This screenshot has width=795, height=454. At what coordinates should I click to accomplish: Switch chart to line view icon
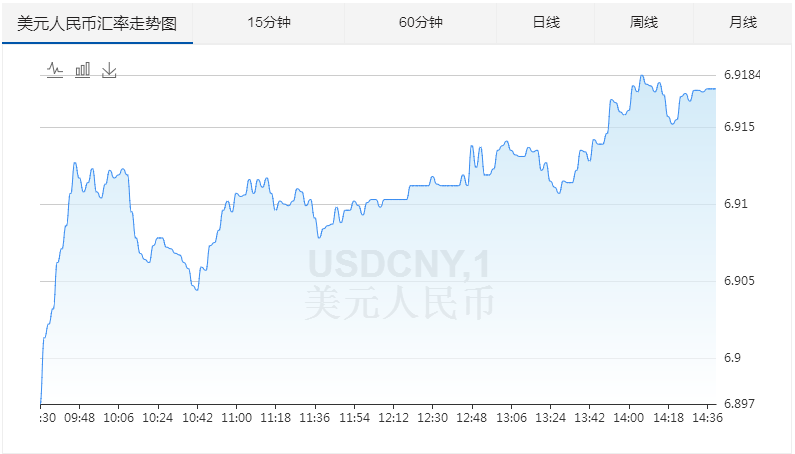(55, 70)
